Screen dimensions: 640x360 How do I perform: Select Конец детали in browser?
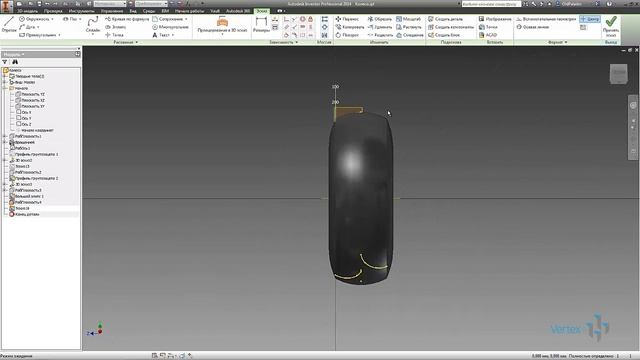click(x=24, y=214)
